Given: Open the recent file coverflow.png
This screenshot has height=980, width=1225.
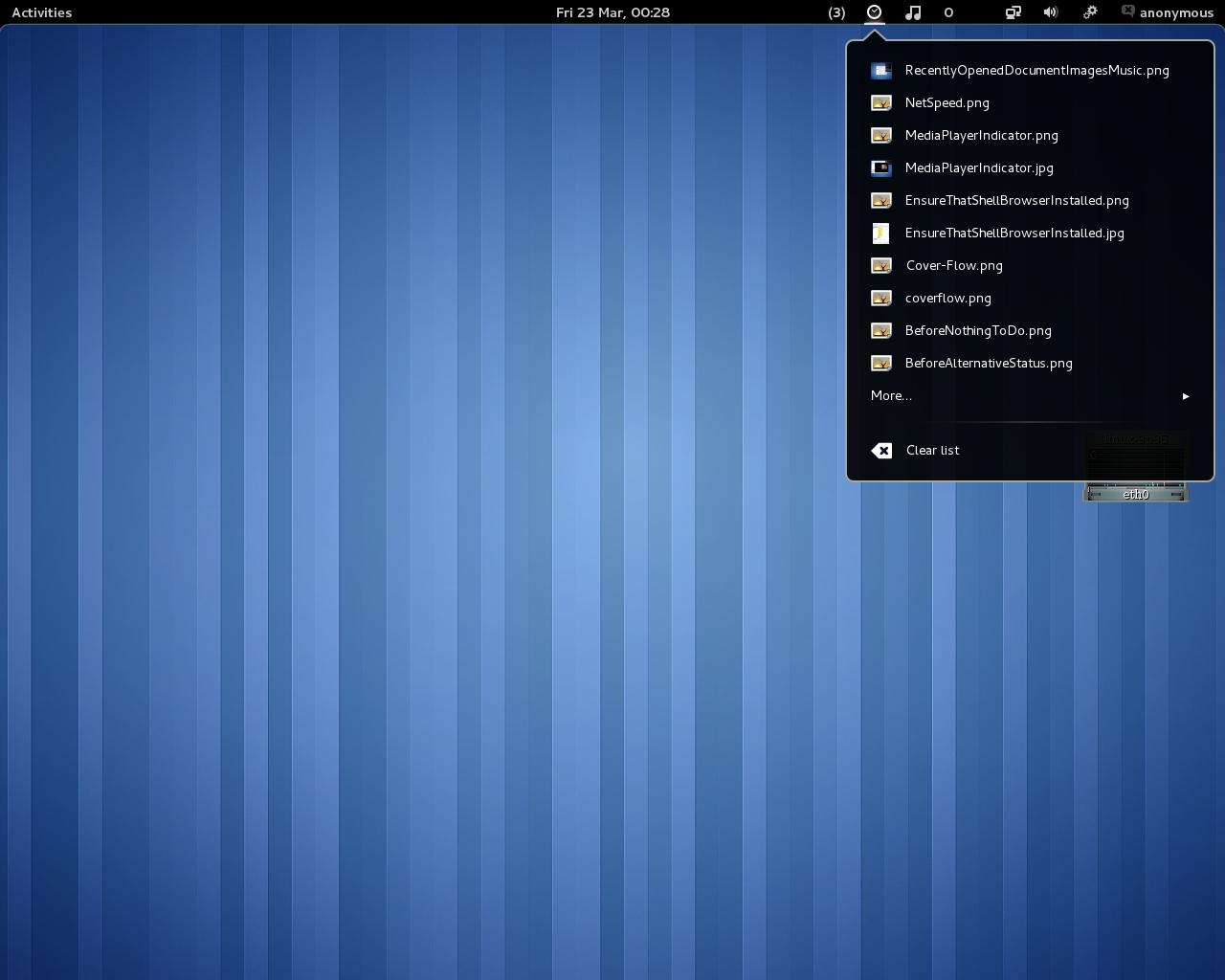Looking at the screenshot, I should pyautogui.click(x=1030, y=299).
